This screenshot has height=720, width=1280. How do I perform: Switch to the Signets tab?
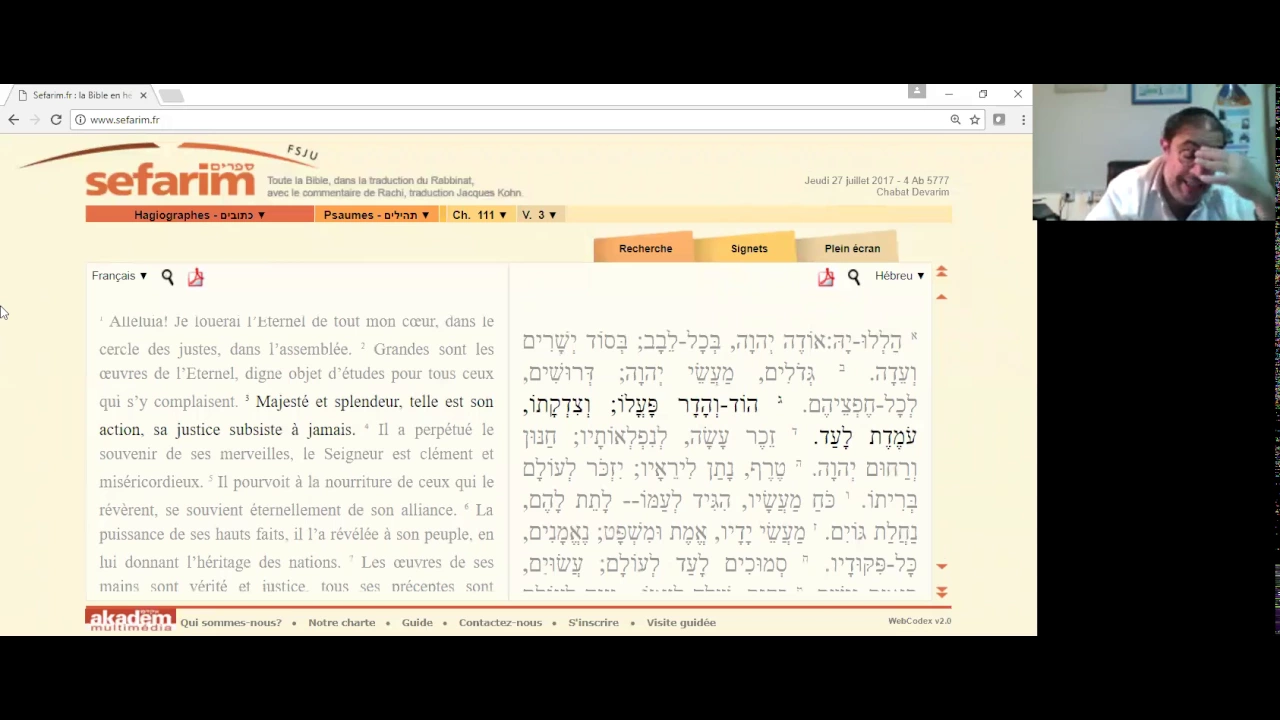[749, 248]
